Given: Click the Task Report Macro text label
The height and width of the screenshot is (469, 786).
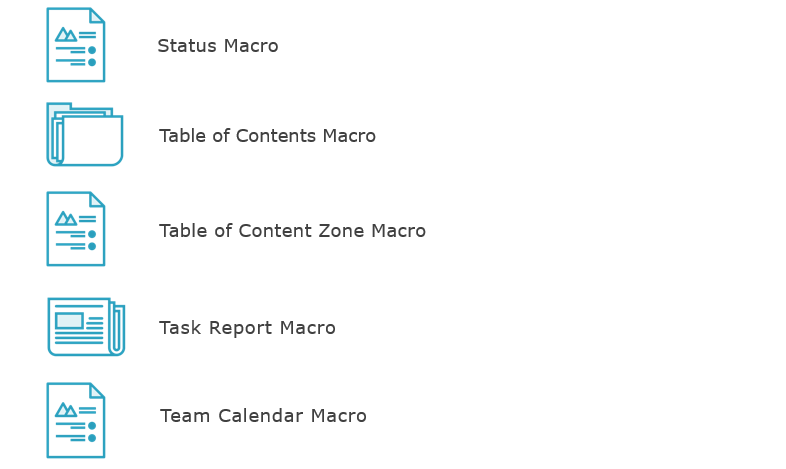Looking at the screenshot, I should pos(247,328).
